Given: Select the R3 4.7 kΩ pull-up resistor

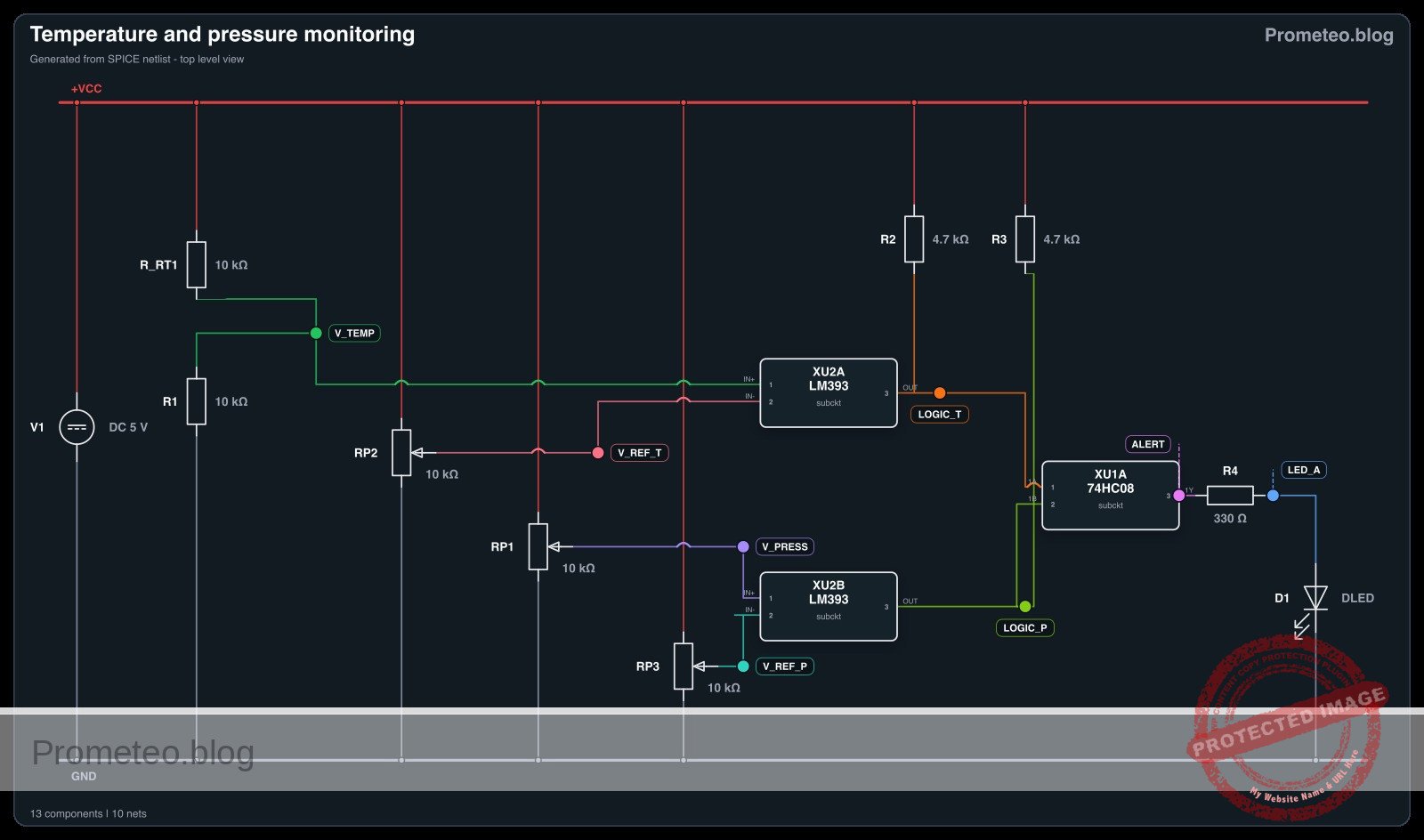Looking at the screenshot, I should click(1025, 238).
